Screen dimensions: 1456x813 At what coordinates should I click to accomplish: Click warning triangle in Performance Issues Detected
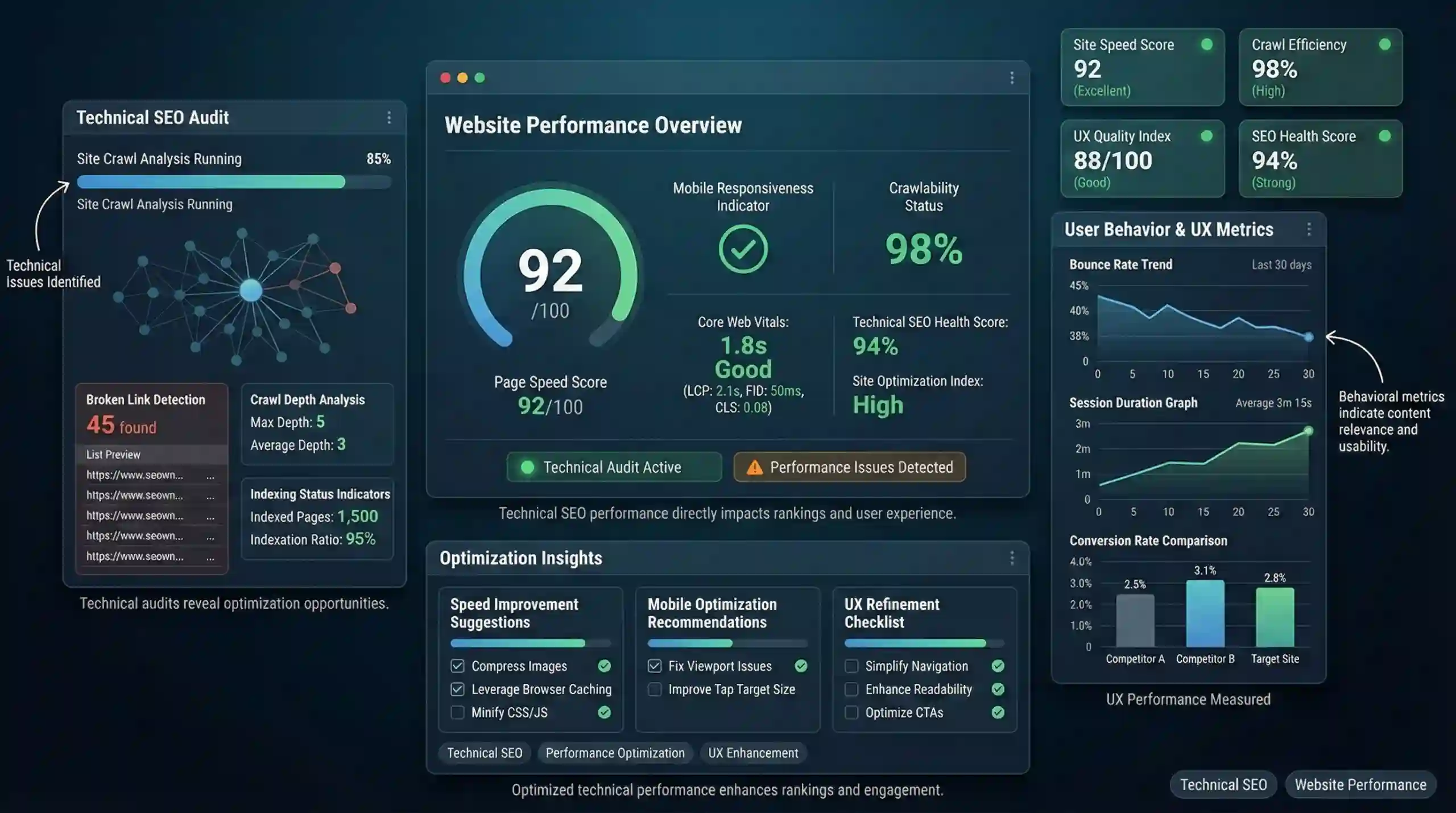coord(754,468)
